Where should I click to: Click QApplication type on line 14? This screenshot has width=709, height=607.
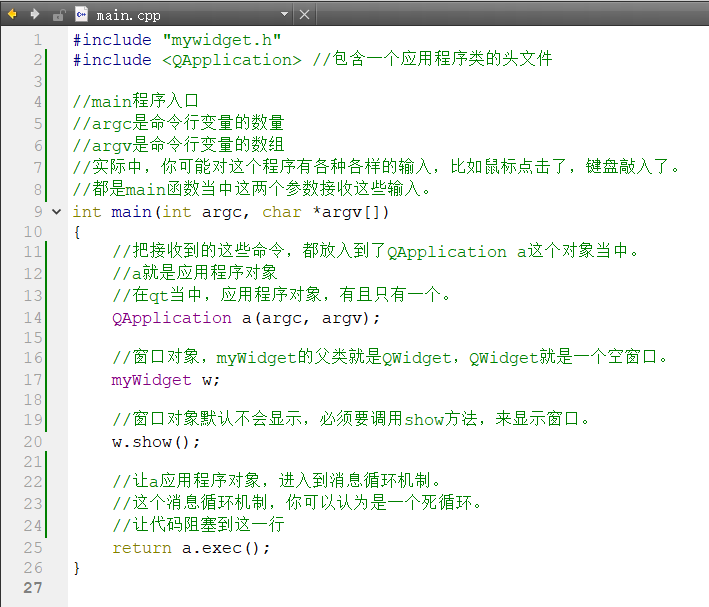(171, 318)
